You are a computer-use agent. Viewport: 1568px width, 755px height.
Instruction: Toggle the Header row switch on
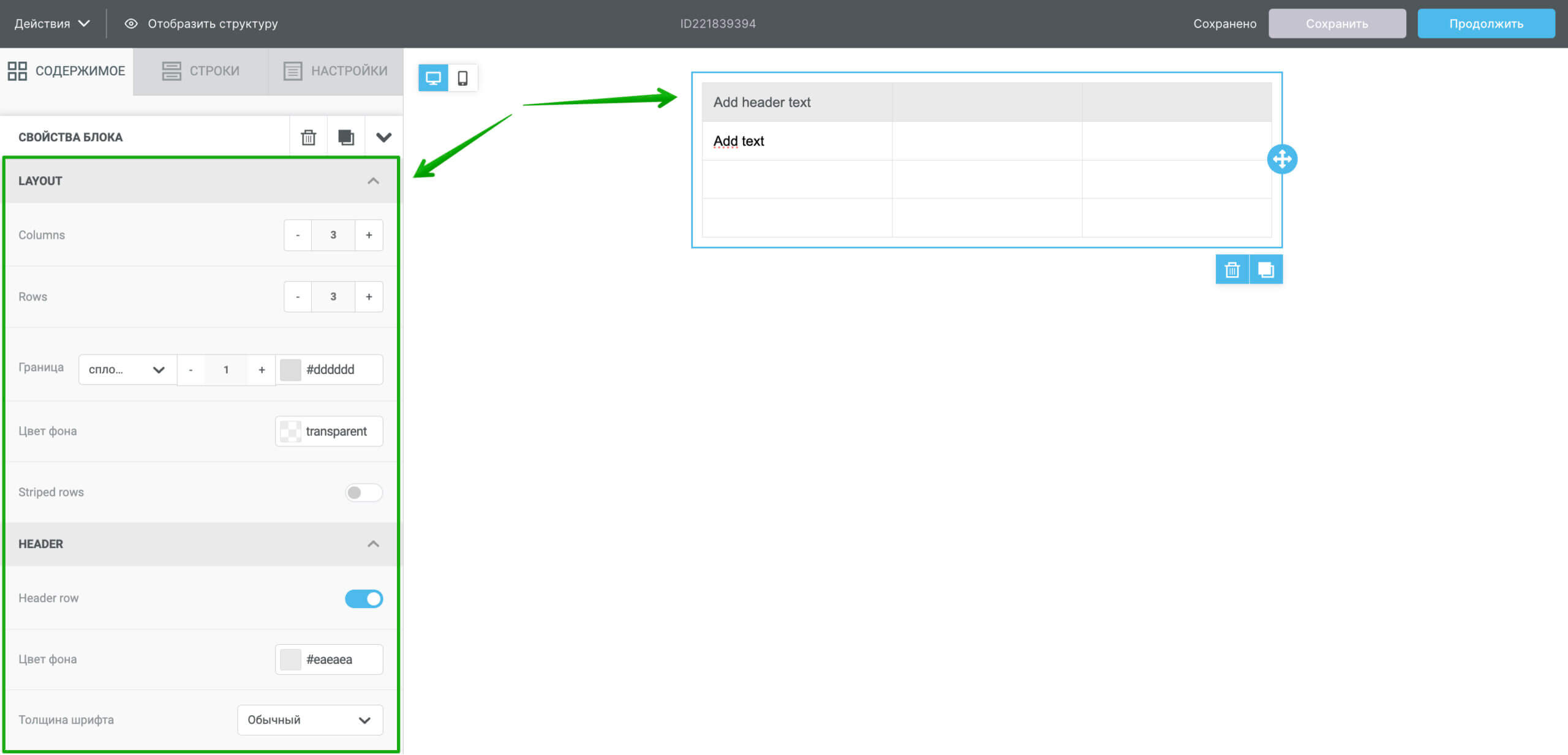(364, 598)
